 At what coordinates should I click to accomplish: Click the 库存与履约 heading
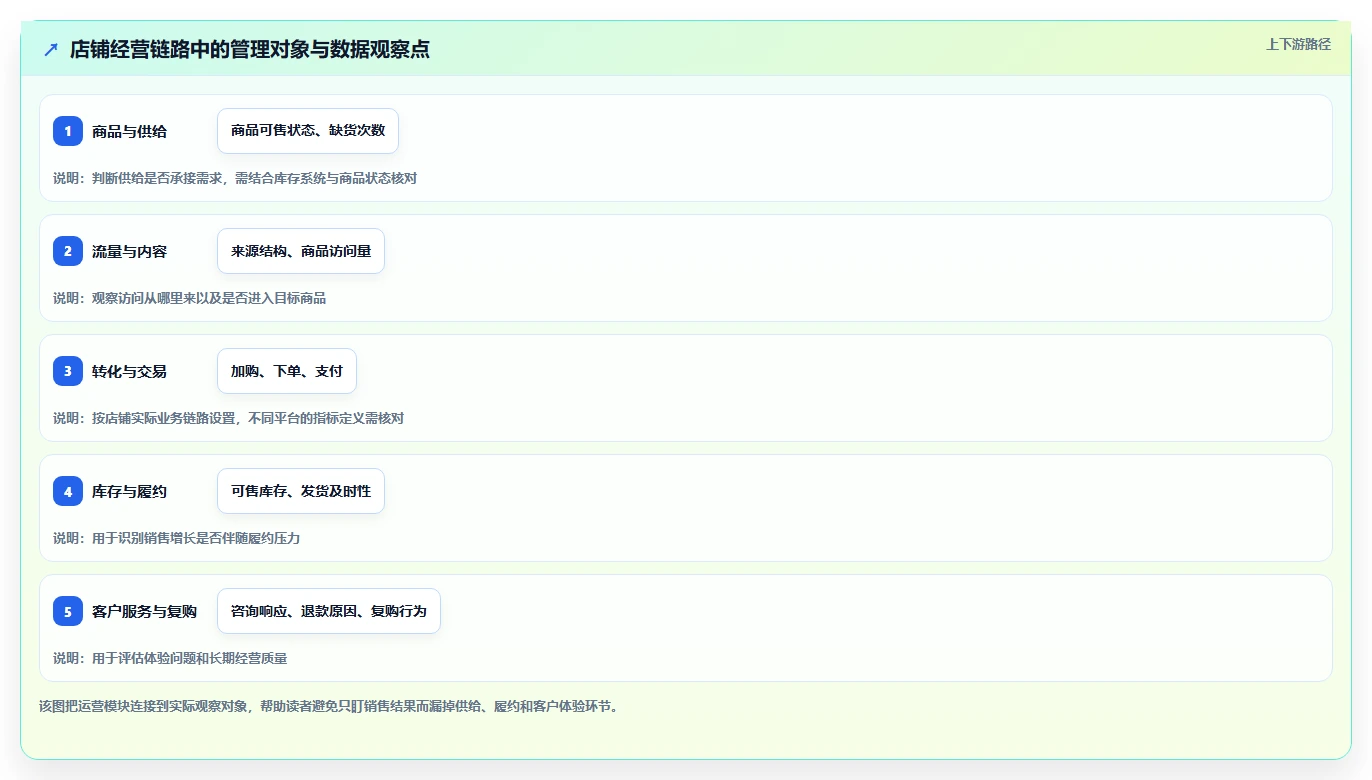[129, 491]
